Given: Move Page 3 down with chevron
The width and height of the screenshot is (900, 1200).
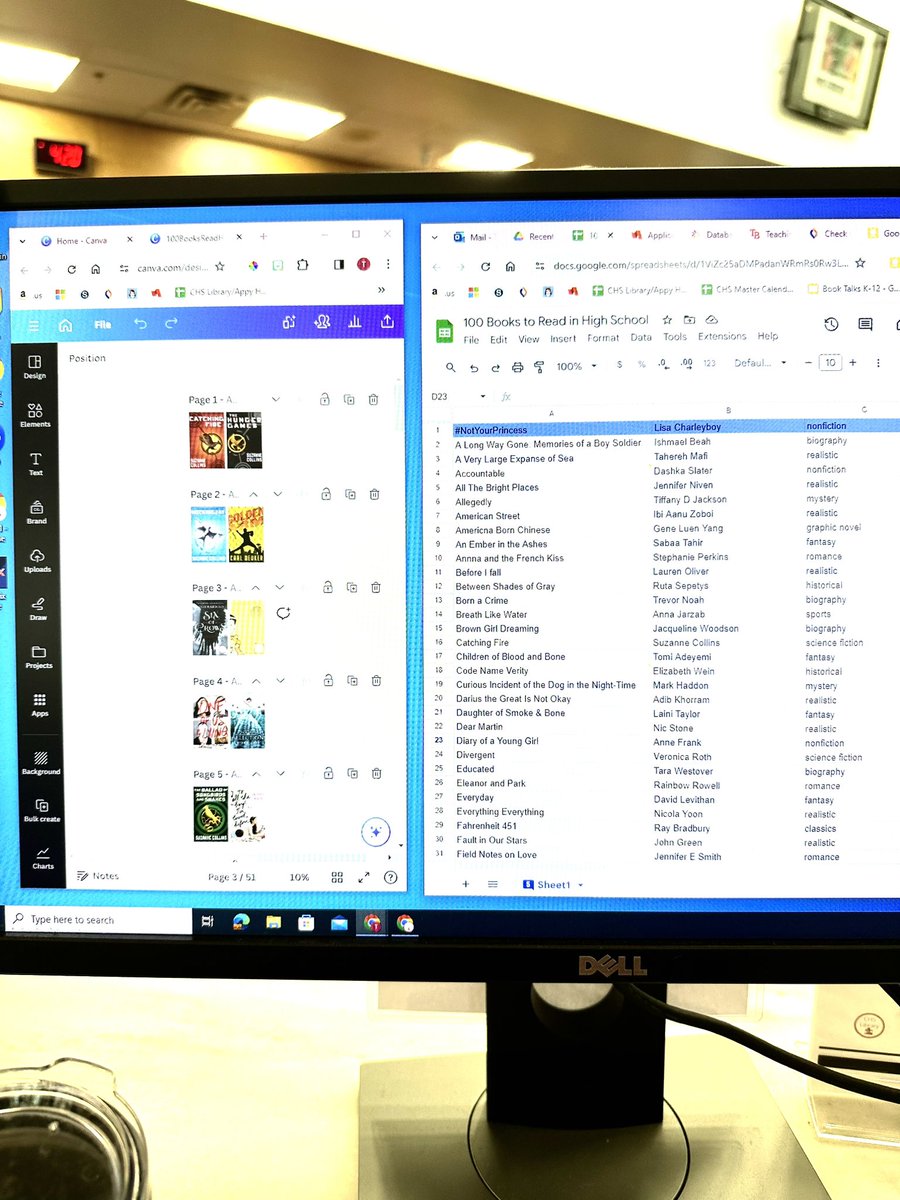Looking at the screenshot, I should point(279,588).
